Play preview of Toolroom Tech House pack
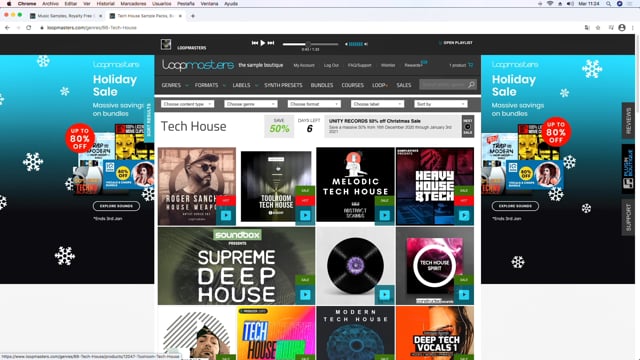The height and width of the screenshot is (360, 640). (x=305, y=216)
